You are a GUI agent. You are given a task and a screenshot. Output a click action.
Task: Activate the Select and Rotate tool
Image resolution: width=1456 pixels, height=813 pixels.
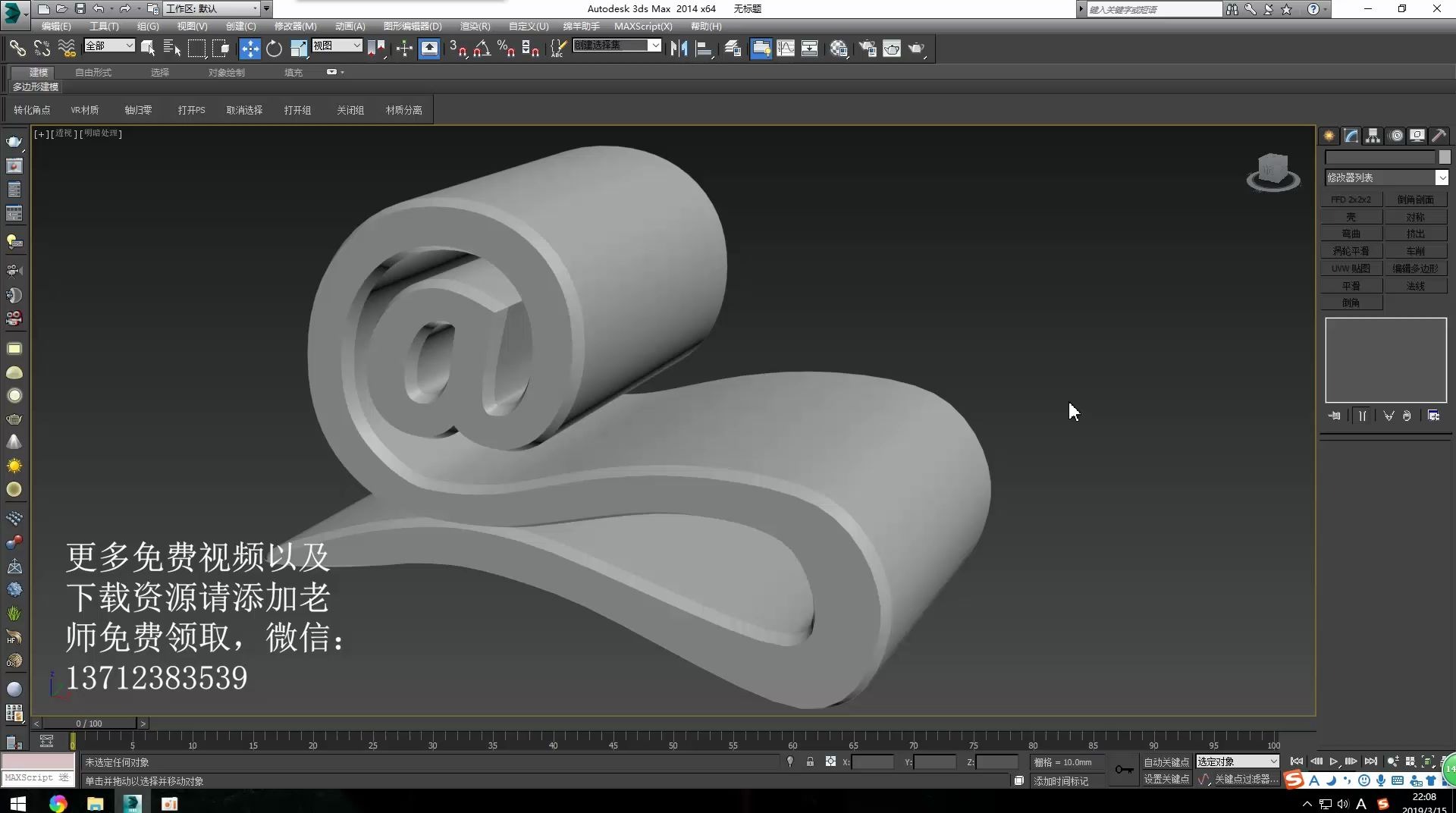tap(274, 48)
